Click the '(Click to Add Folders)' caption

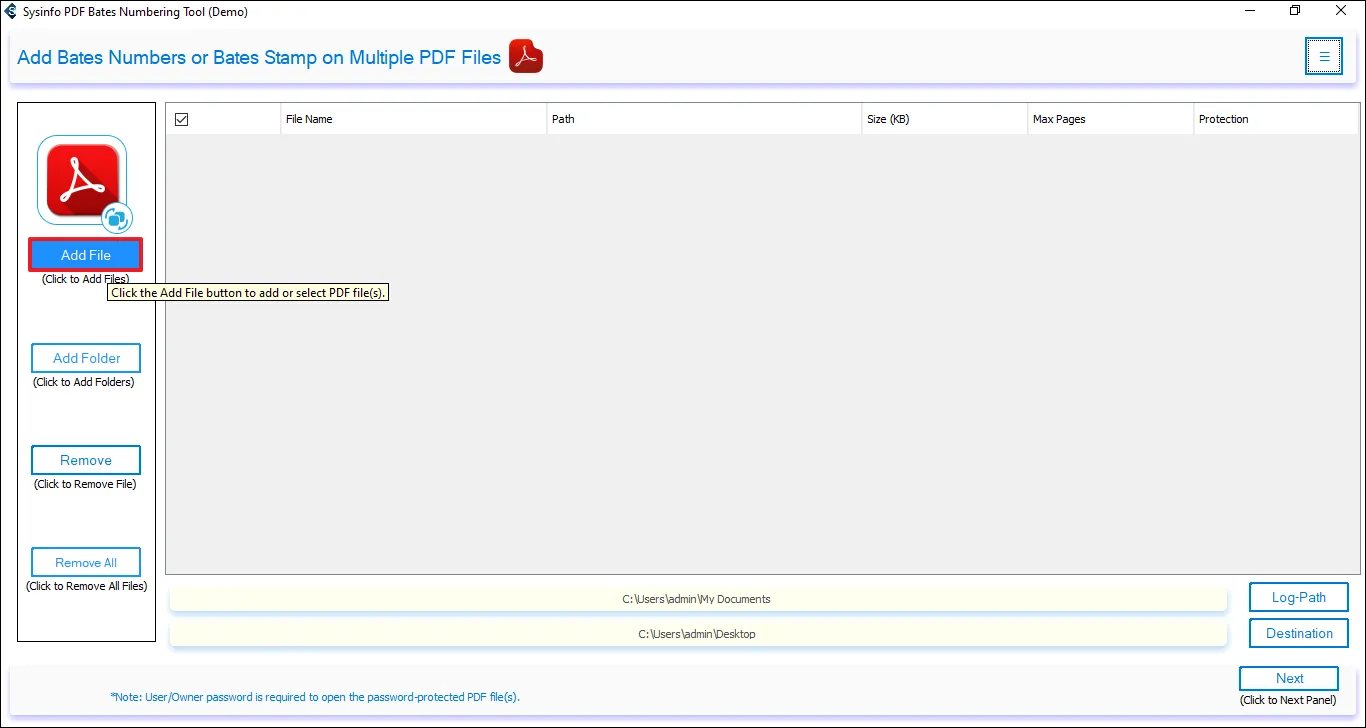pos(84,382)
